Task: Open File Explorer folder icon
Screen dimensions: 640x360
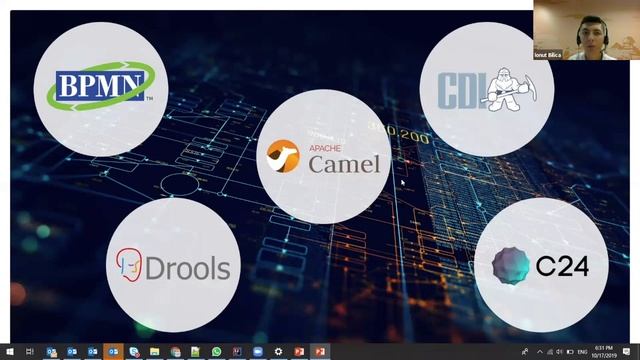Action: pyautogui.click(x=154, y=351)
